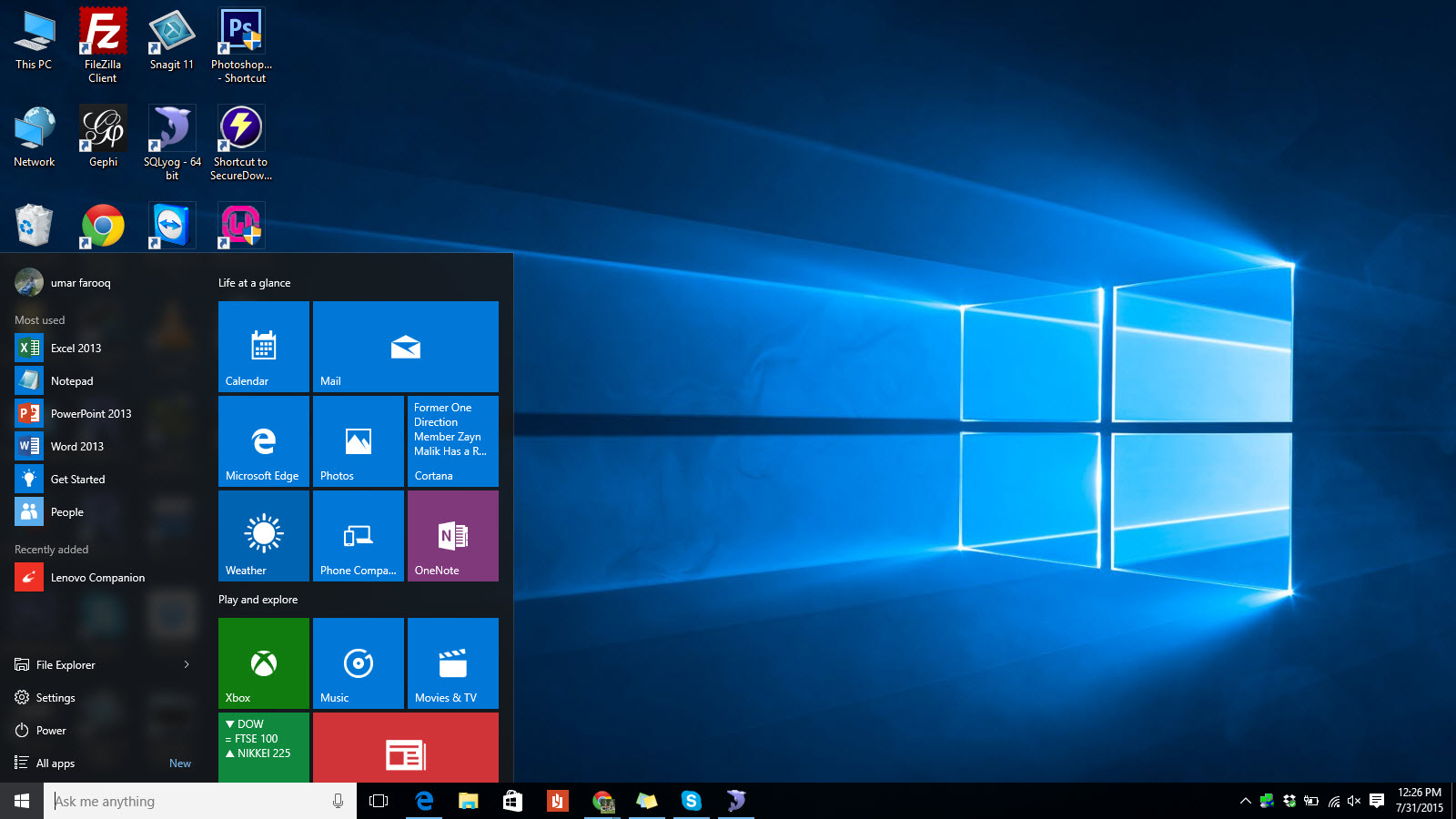This screenshot has height=819, width=1456.
Task: Open the Weather tile
Action: (263, 536)
